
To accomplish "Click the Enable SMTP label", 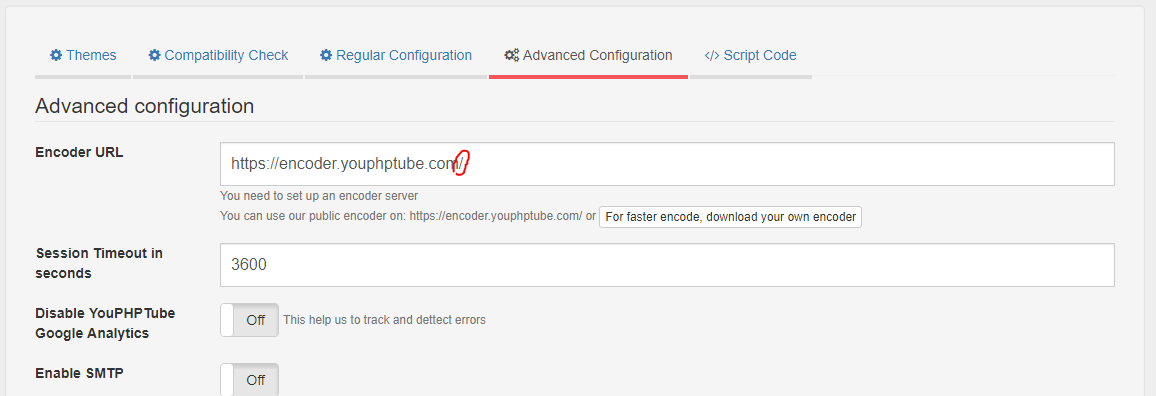I will [79, 373].
